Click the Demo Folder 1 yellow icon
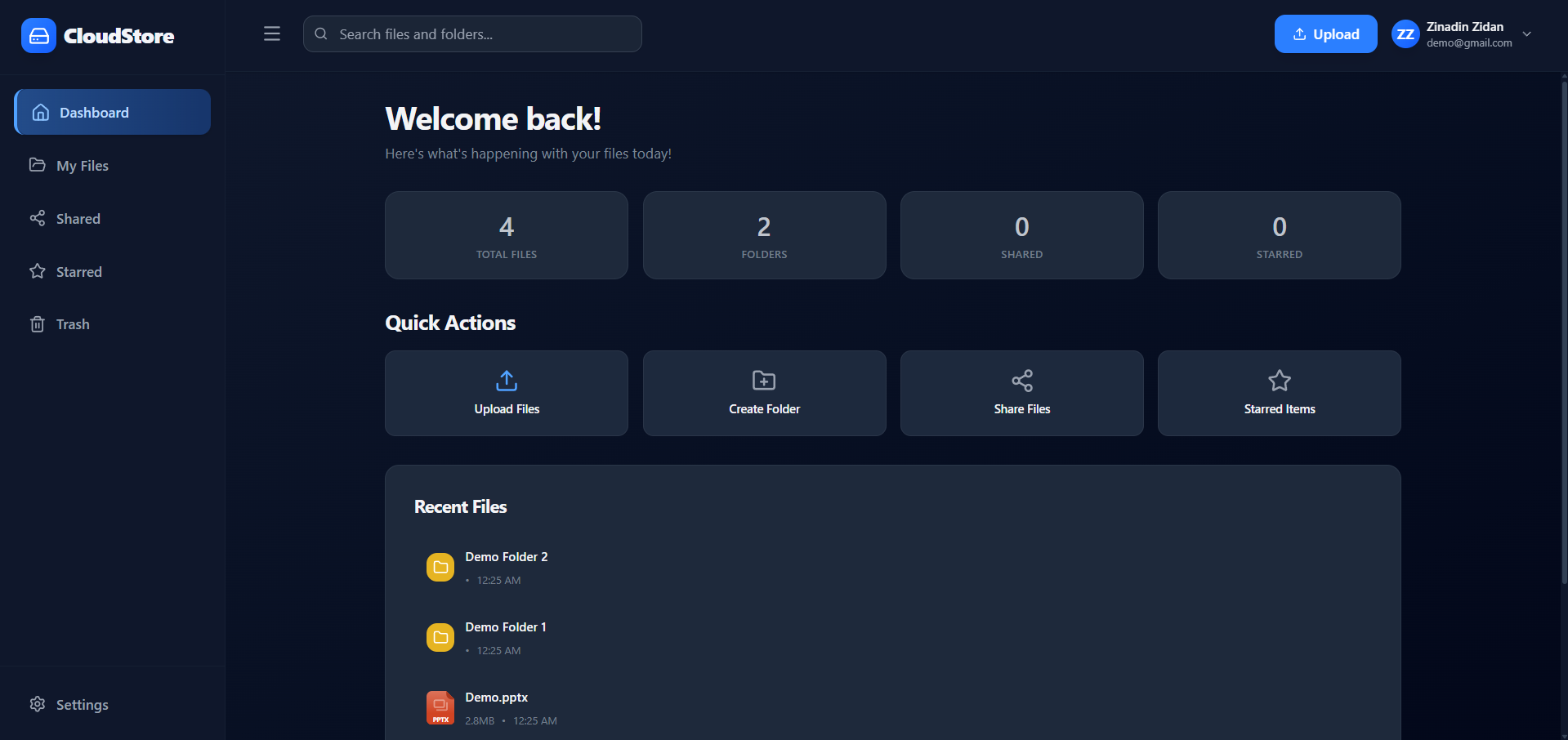1568x740 pixels. (x=440, y=637)
